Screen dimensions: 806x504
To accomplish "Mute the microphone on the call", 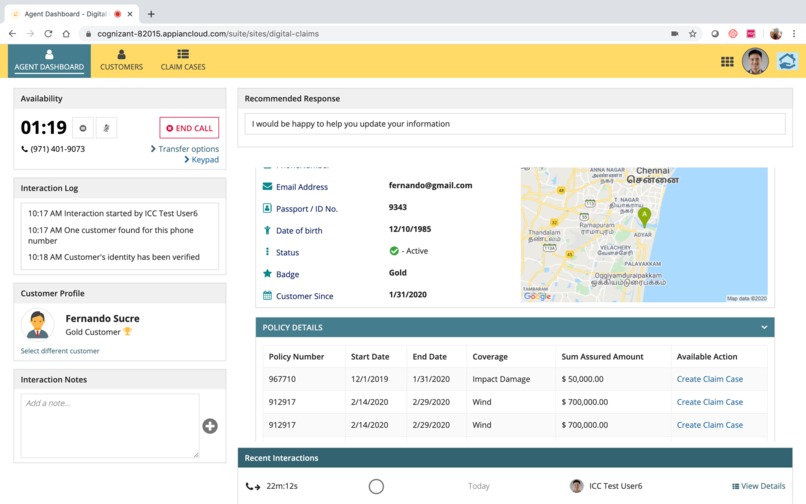I will [106, 128].
